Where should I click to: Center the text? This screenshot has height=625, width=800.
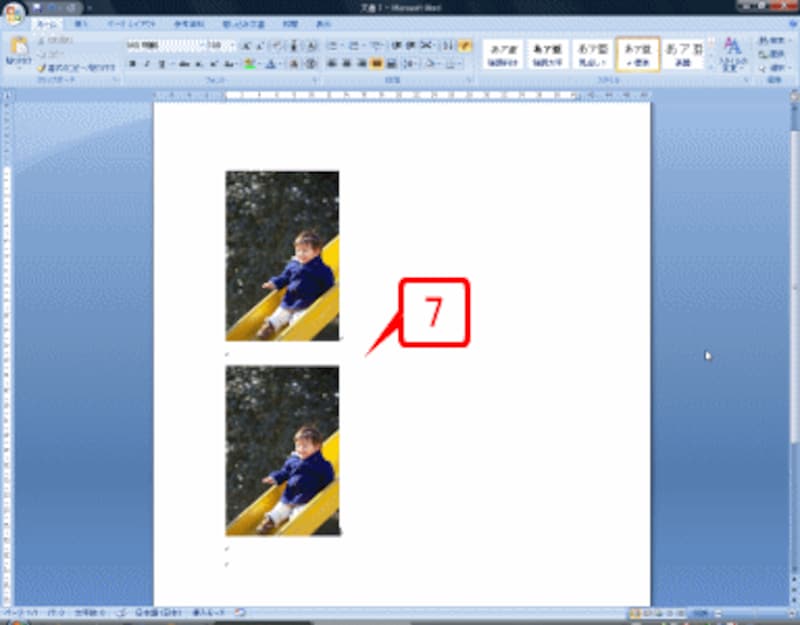(x=347, y=64)
